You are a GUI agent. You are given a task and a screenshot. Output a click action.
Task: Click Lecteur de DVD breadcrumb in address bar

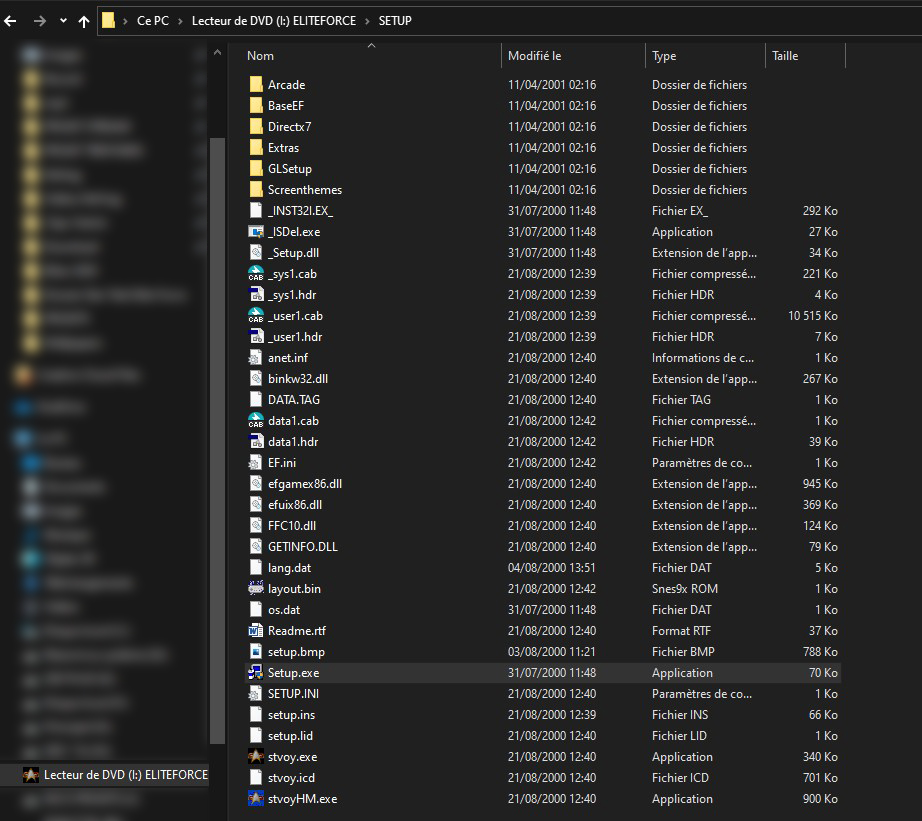(x=273, y=21)
